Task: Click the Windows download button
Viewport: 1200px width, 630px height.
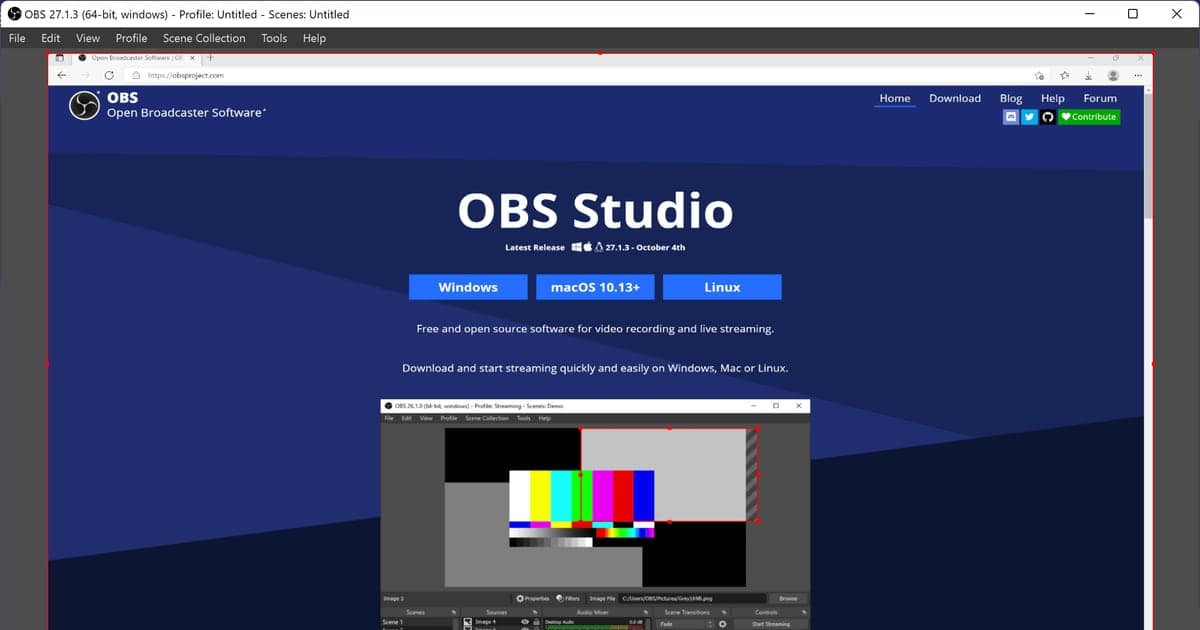Action: (x=468, y=287)
